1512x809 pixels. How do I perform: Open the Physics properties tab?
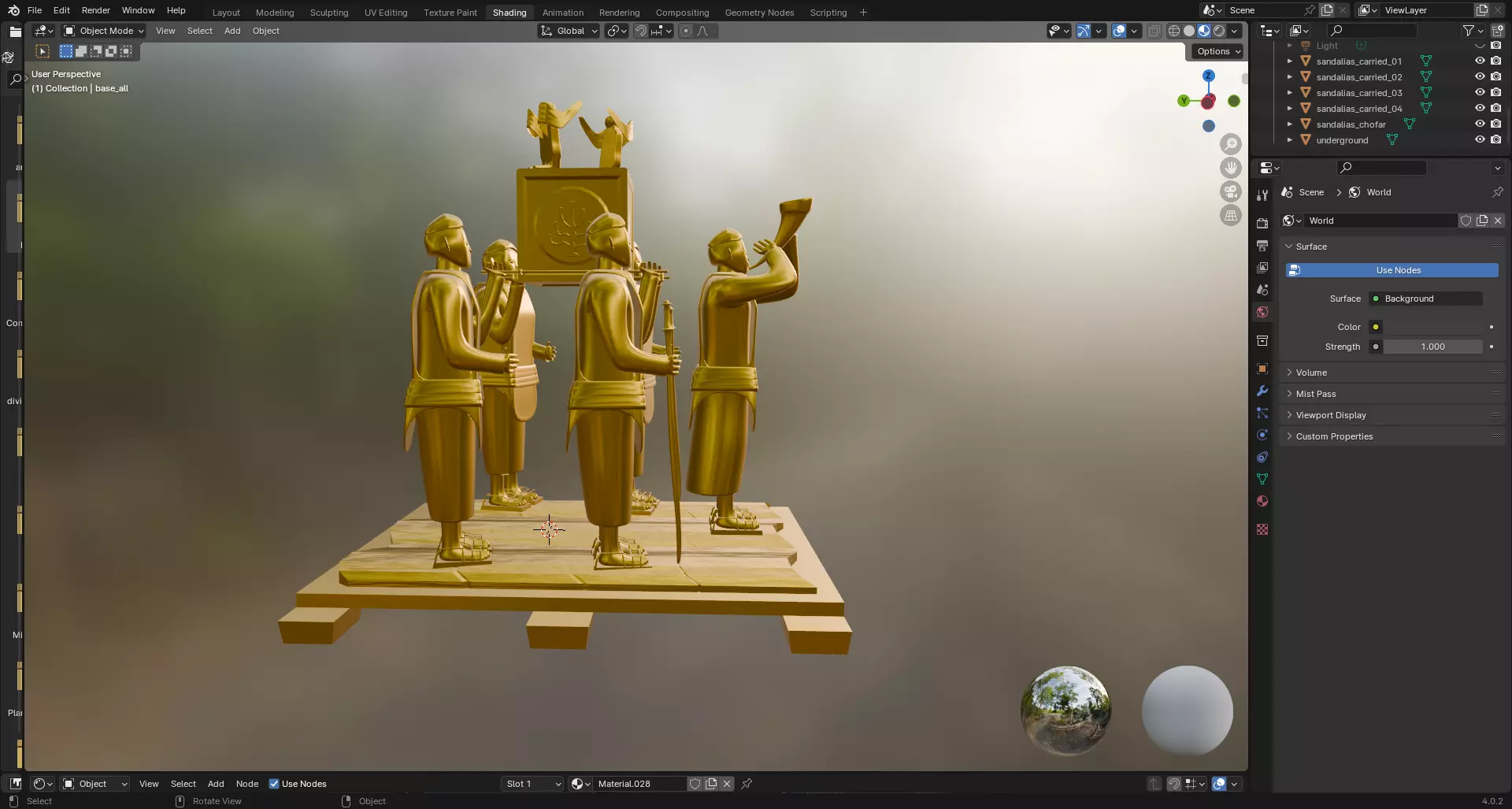click(x=1262, y=435)
